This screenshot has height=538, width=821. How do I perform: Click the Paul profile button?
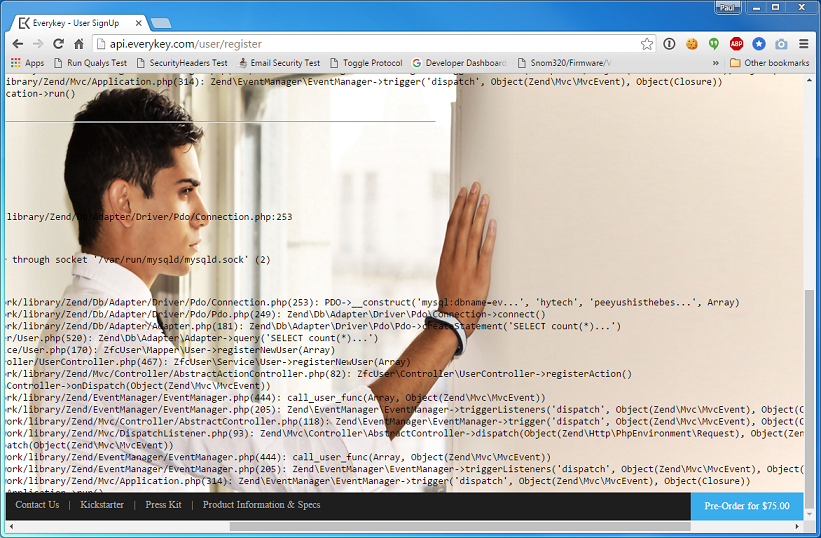[x=728, y=8]
